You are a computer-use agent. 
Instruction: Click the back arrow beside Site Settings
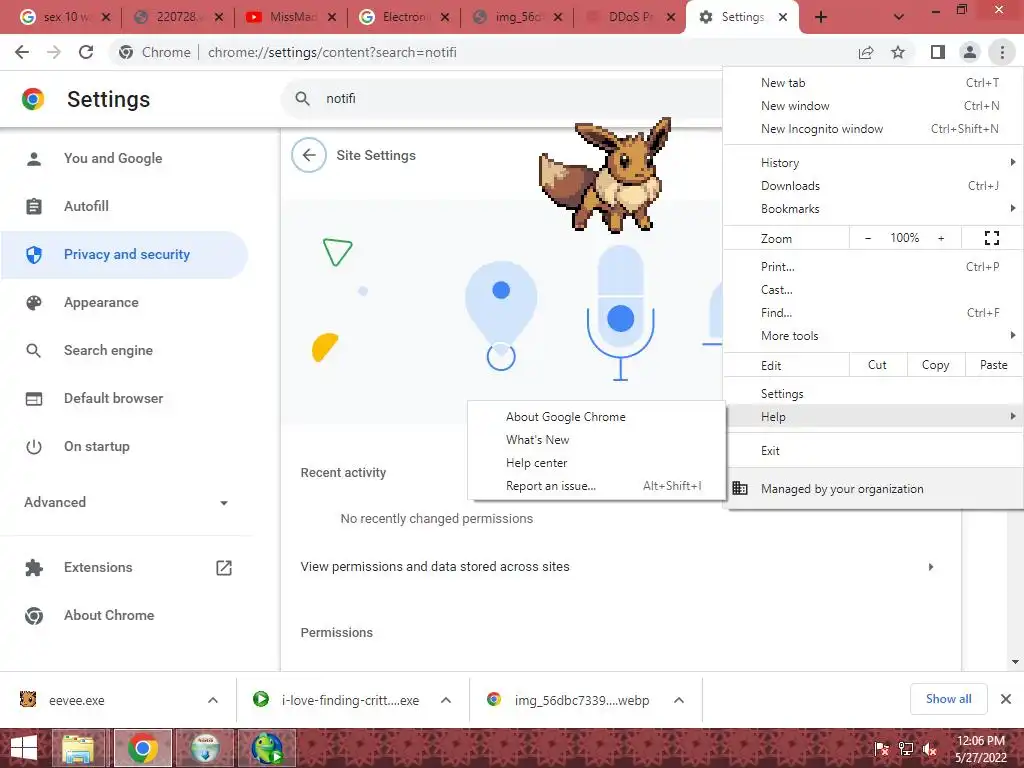pos(309,155)
